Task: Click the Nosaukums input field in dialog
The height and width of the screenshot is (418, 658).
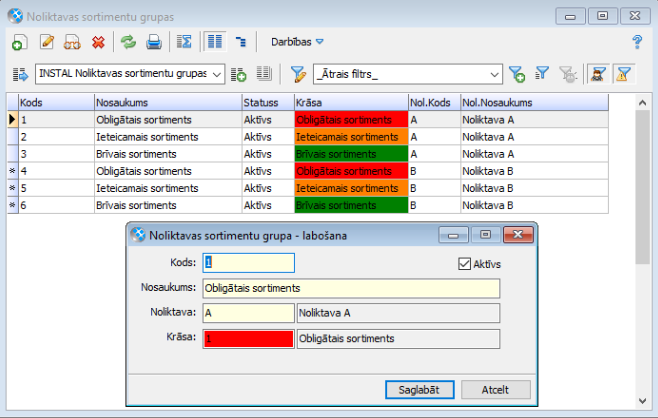Action: click(x=351, y=288)
